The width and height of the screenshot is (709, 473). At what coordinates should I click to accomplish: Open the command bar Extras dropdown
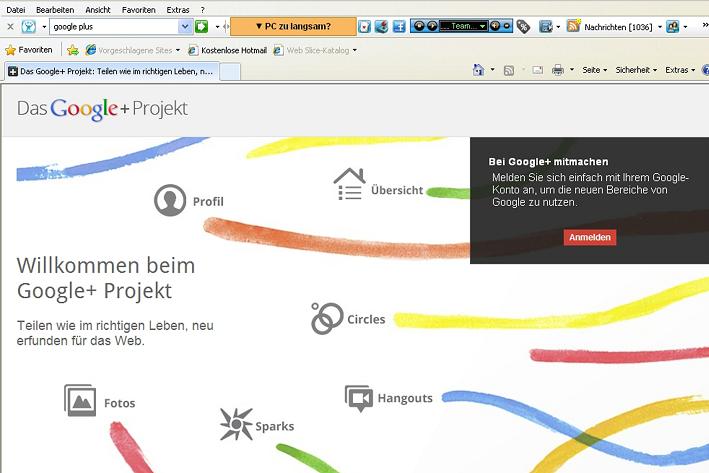(680, 70)
